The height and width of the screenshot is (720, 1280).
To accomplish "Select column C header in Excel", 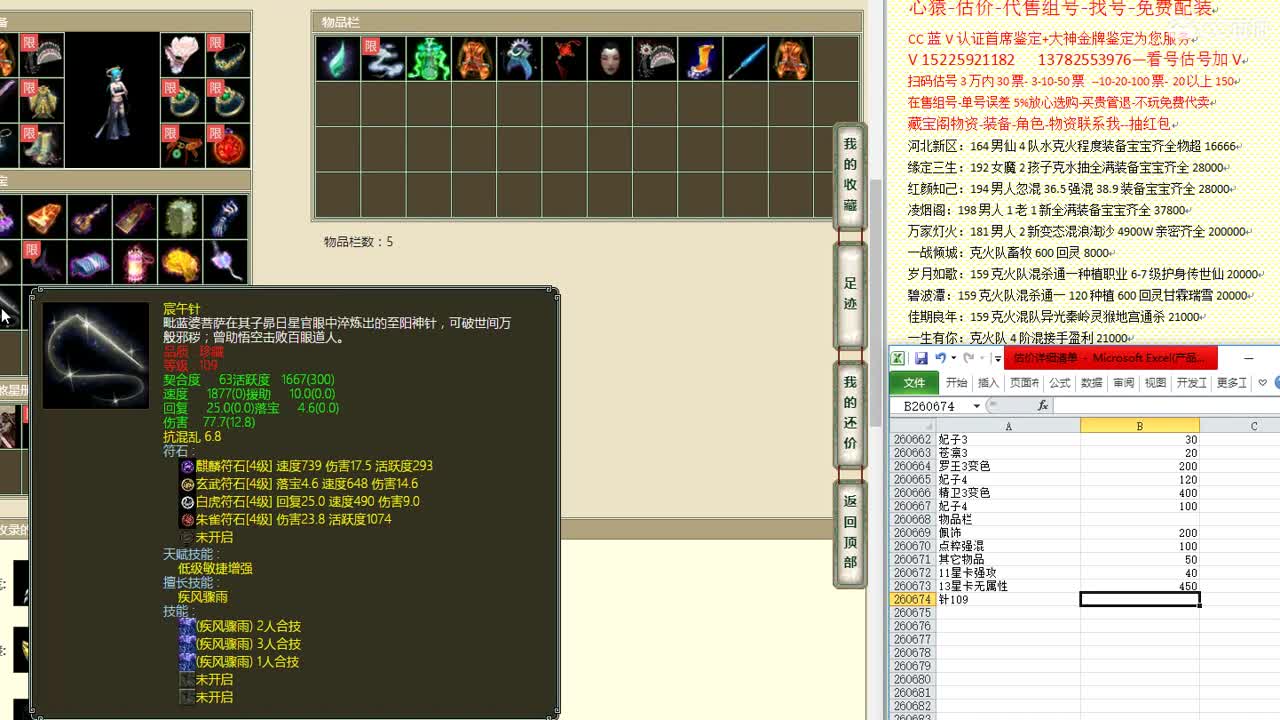I will 1240,426.
